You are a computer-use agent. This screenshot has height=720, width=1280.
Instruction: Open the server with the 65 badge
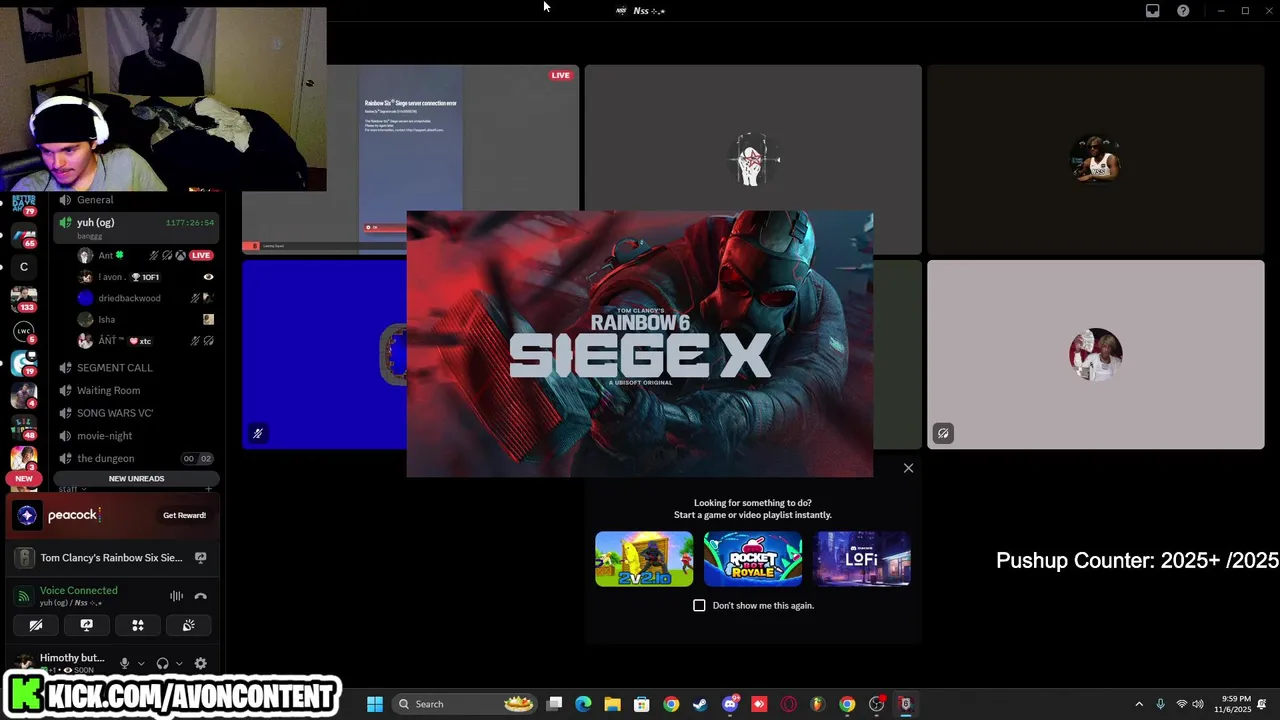(23, 237)
